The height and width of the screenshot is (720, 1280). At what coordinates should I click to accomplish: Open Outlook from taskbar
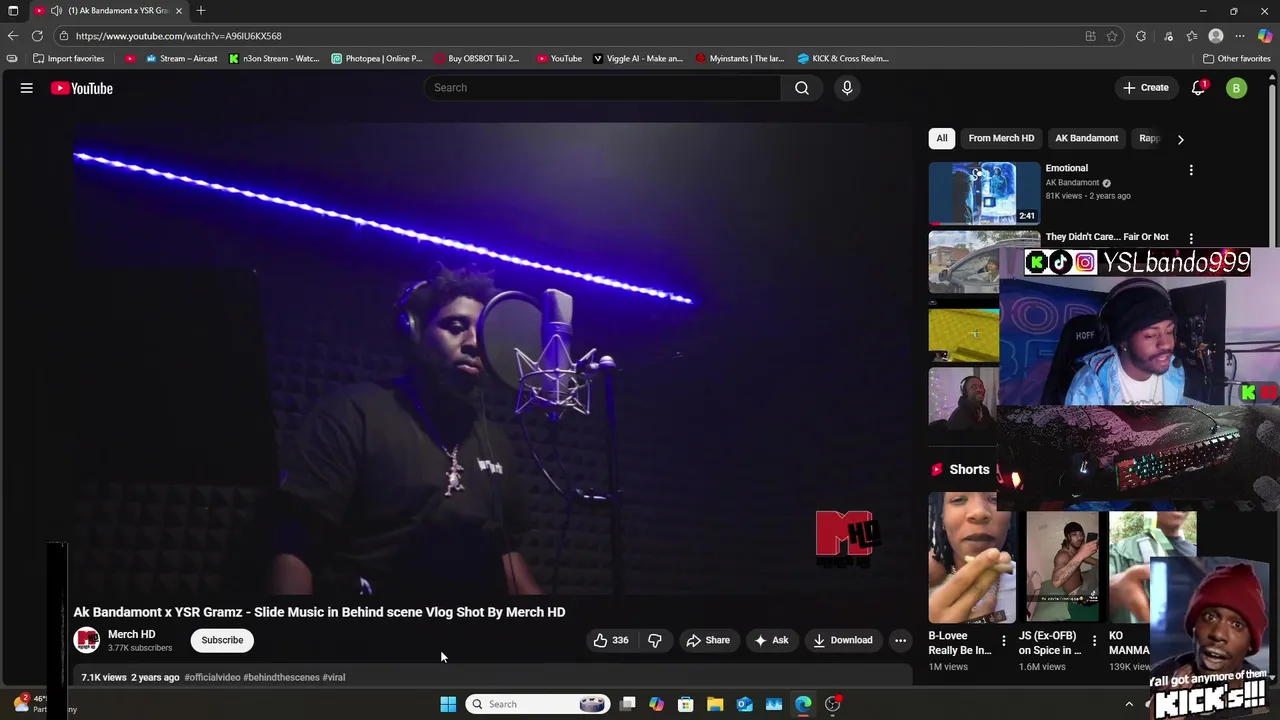[744, 704]
